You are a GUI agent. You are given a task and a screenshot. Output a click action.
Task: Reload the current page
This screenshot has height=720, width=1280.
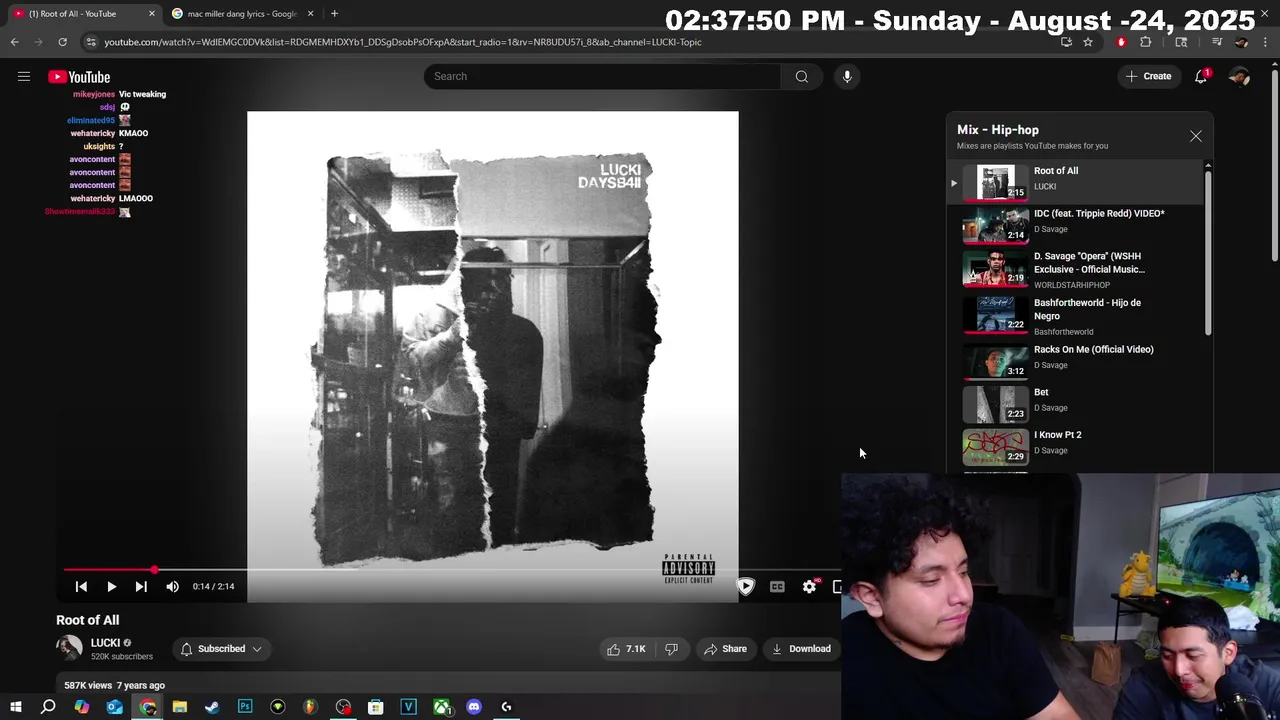[62, 42]
